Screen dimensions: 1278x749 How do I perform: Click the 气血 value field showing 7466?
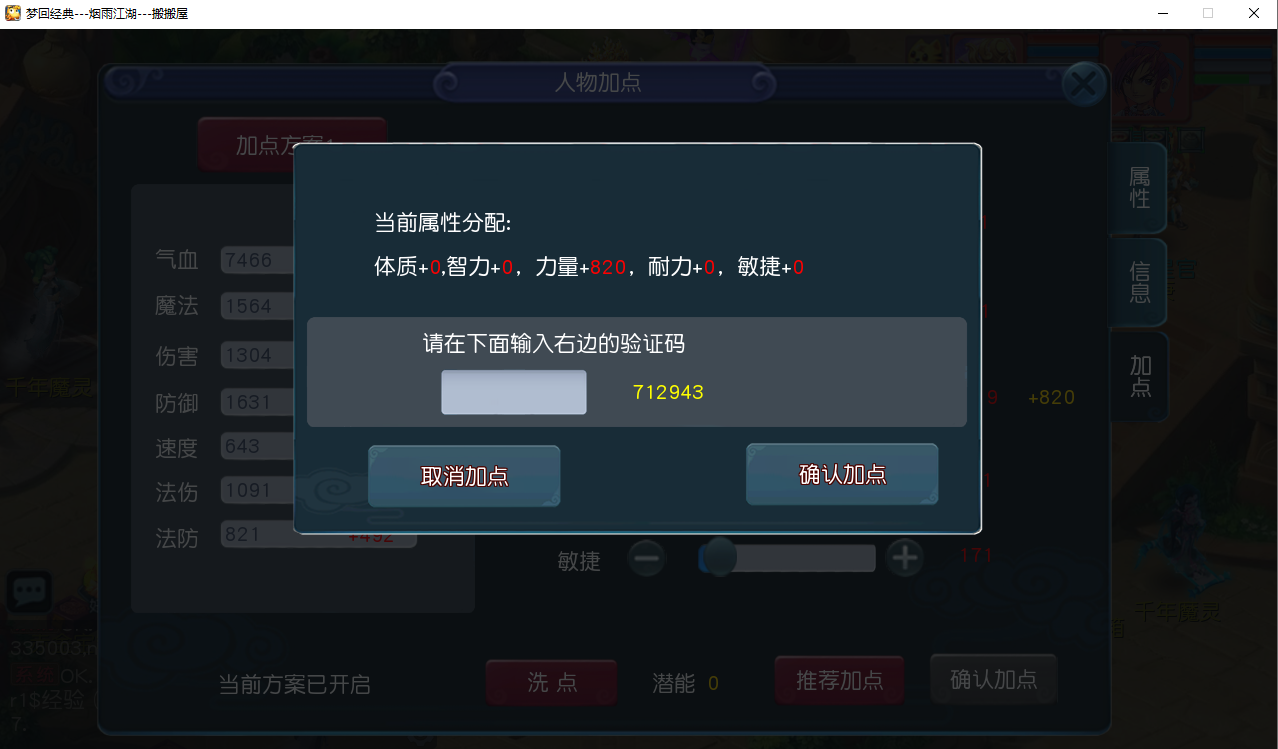(x=258, y=260)
